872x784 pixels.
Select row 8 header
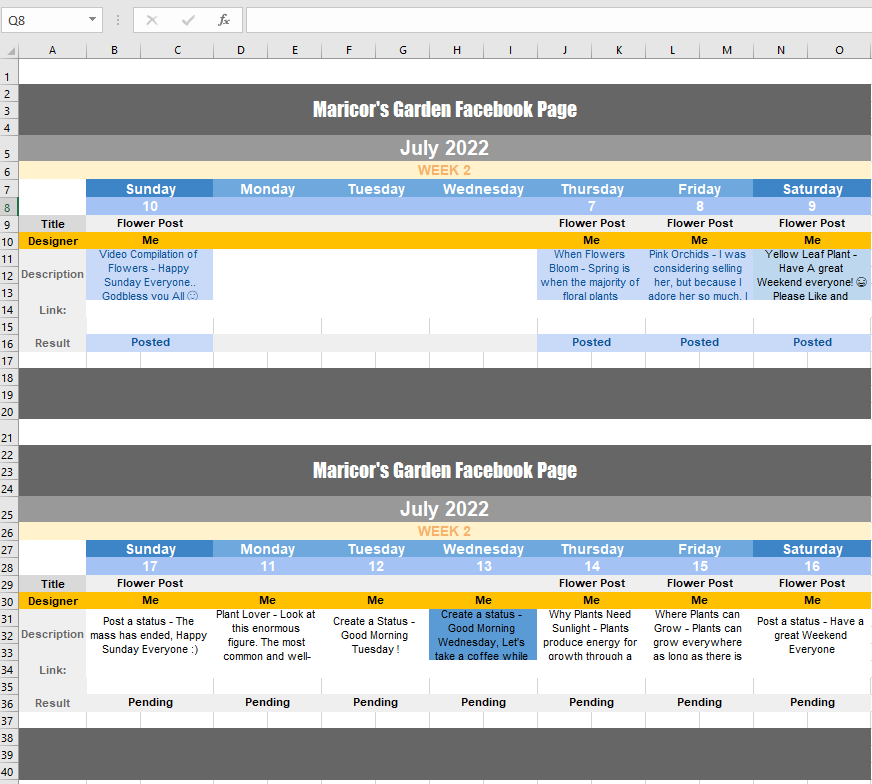click(8, 208)
